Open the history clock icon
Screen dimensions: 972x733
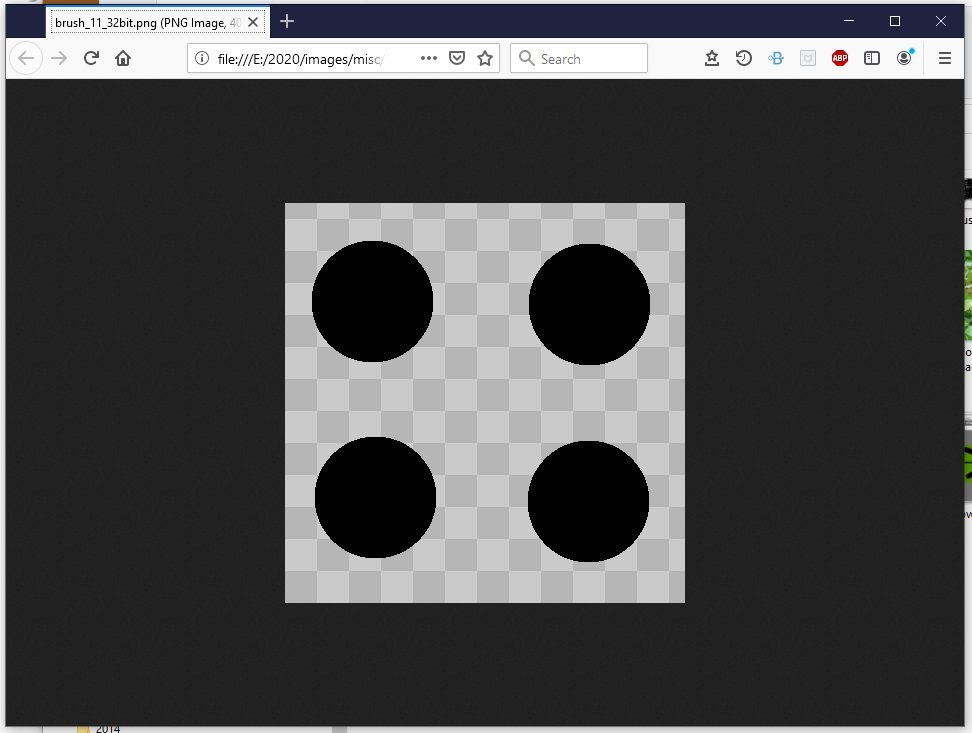(743, 58)
